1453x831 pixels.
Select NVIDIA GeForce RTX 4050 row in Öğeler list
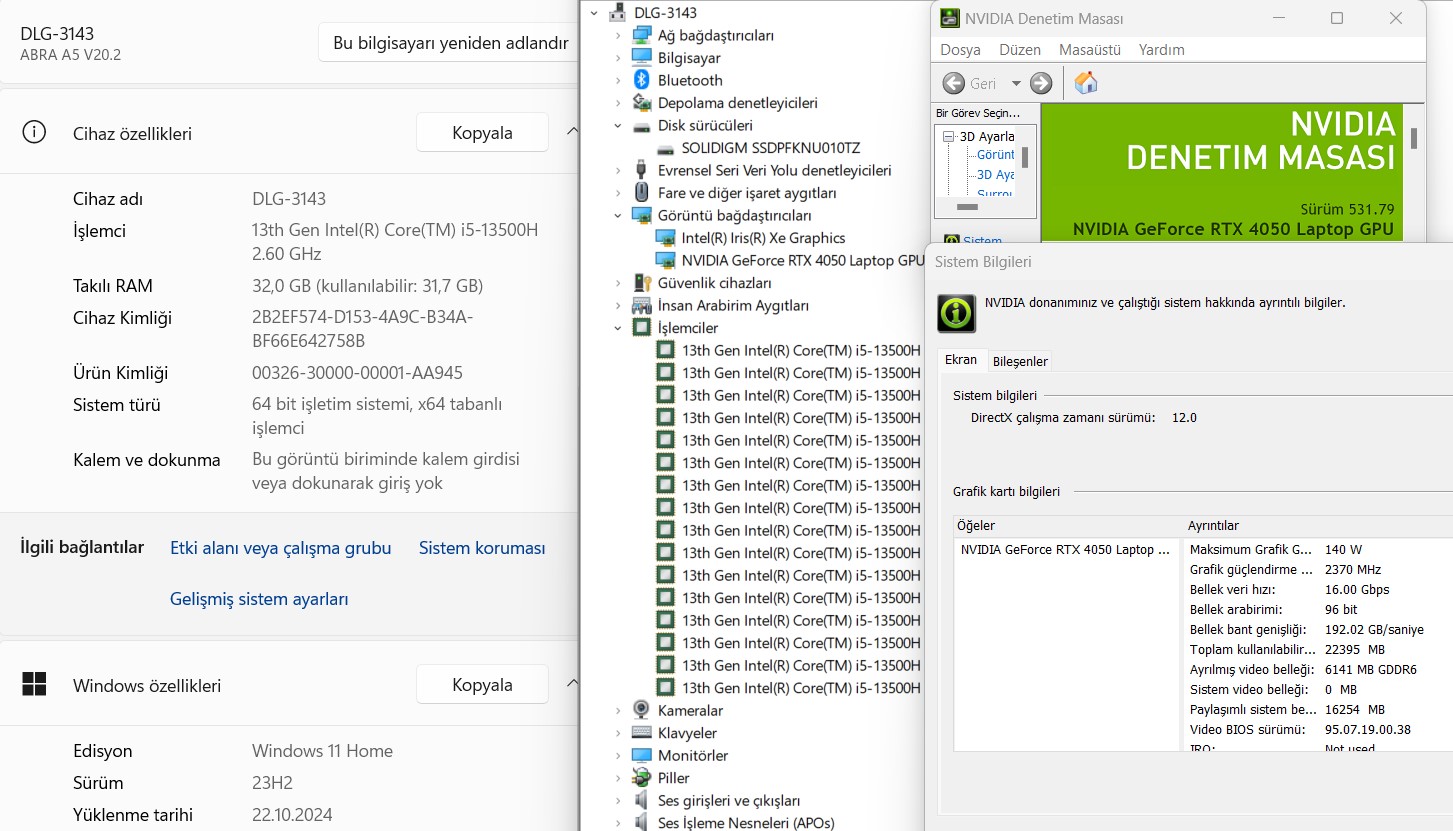[x=1066, y=549]
